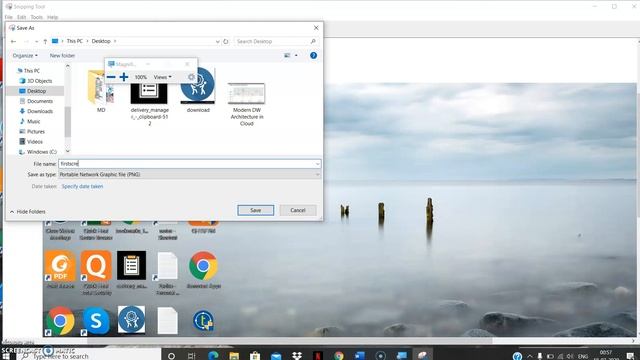
Task: Open File Explorer from taskbar
Action: 234,356
